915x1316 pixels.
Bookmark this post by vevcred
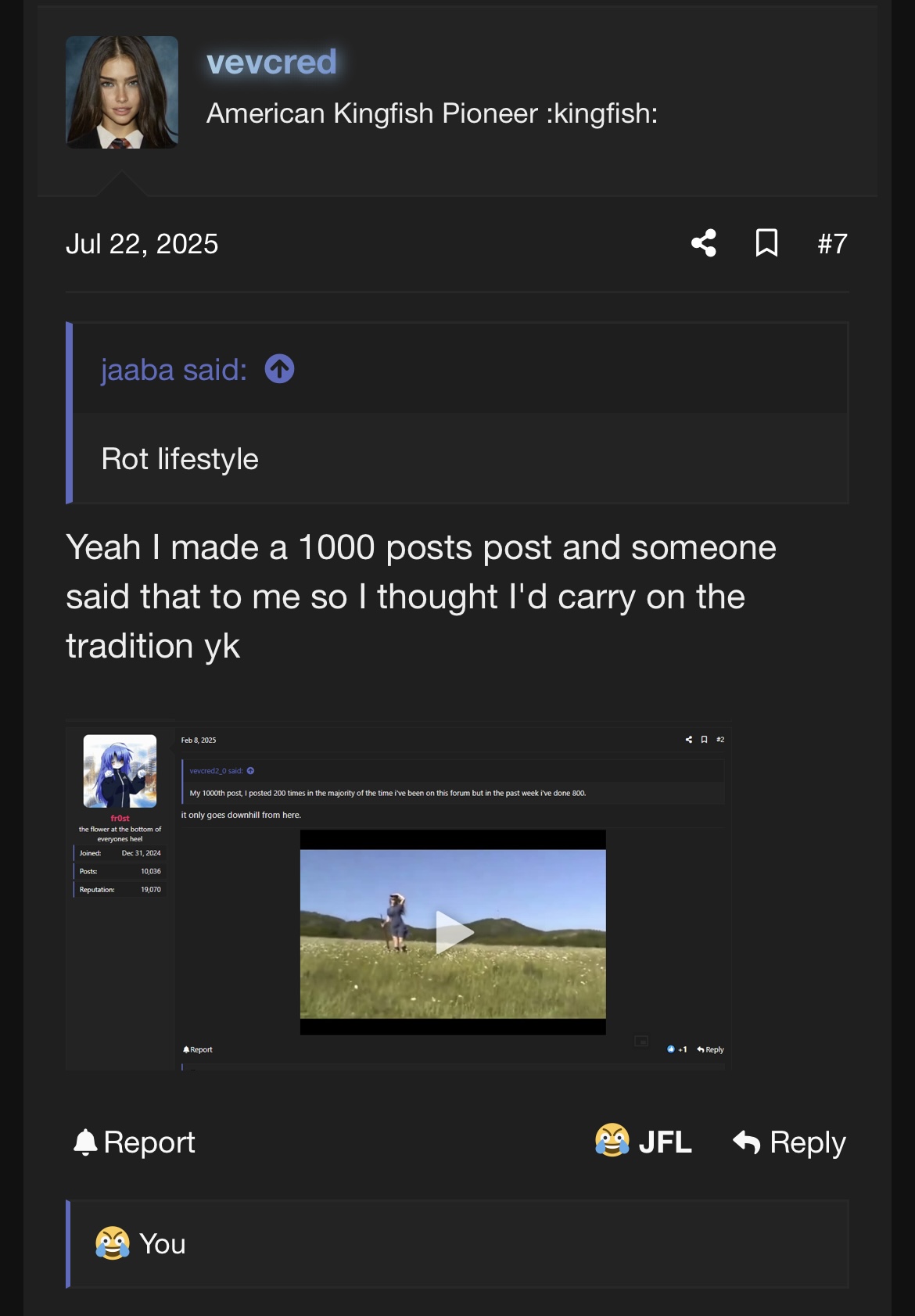pos(766,243)
